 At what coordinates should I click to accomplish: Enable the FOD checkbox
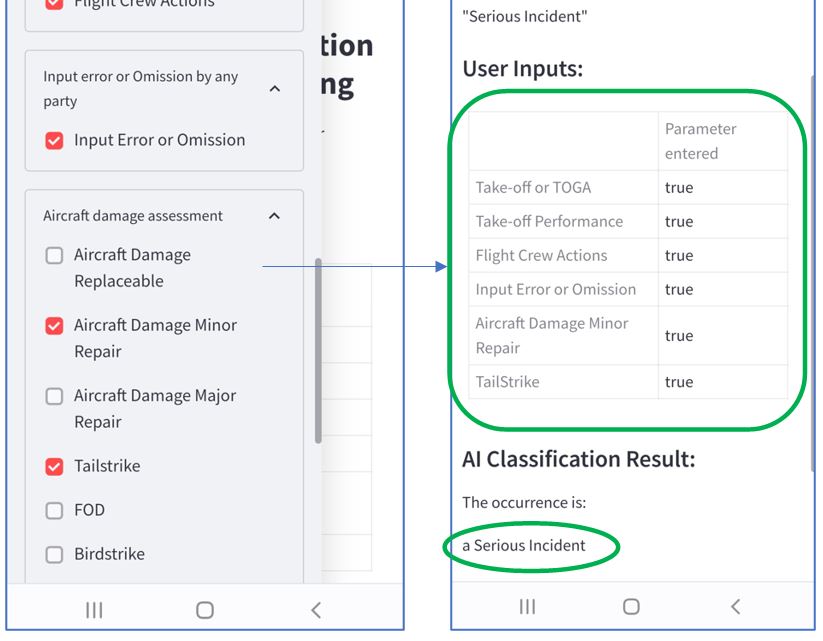click(x=54, y=510)
